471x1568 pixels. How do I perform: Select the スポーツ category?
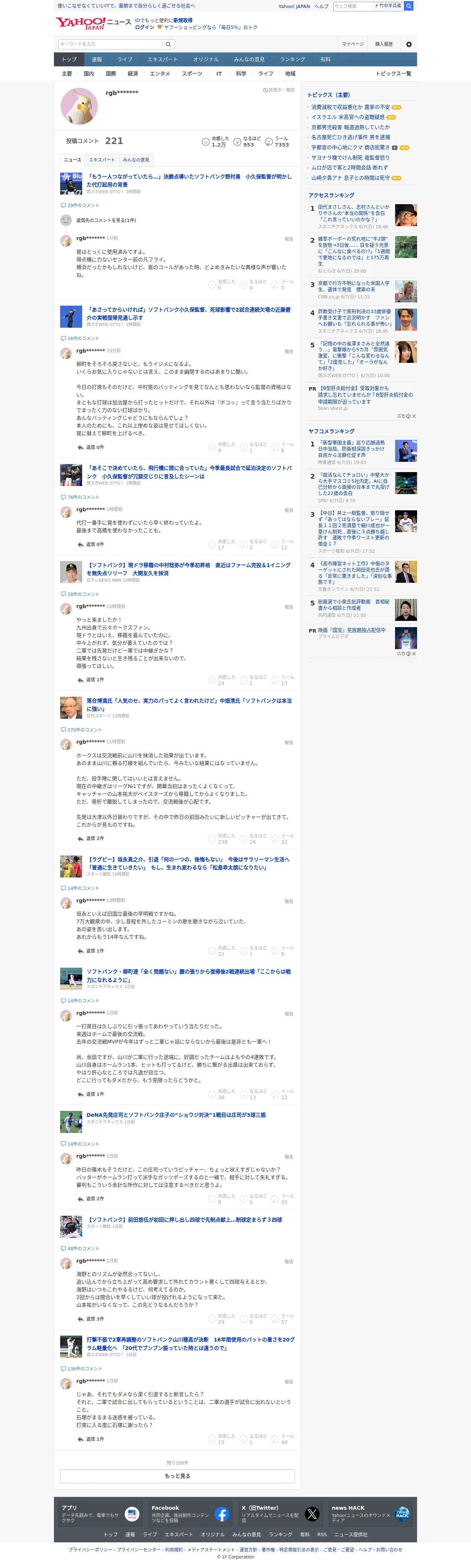(x=192, y=74)
